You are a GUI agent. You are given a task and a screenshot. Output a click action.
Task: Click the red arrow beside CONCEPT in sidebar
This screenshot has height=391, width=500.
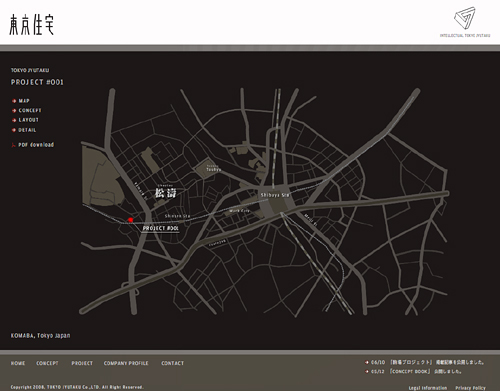14,110
